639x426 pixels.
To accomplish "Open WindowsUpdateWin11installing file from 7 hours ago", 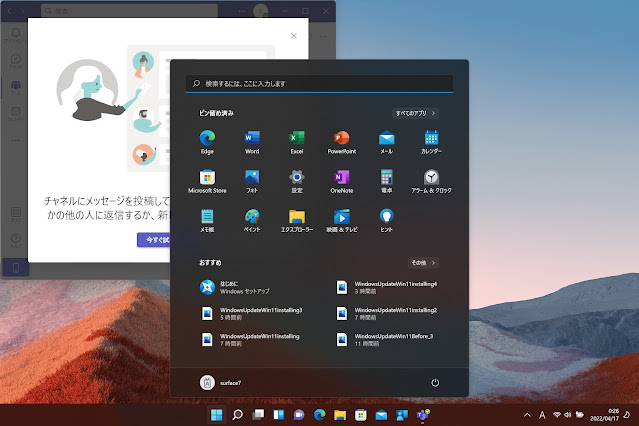I will (x=253, y=340).
